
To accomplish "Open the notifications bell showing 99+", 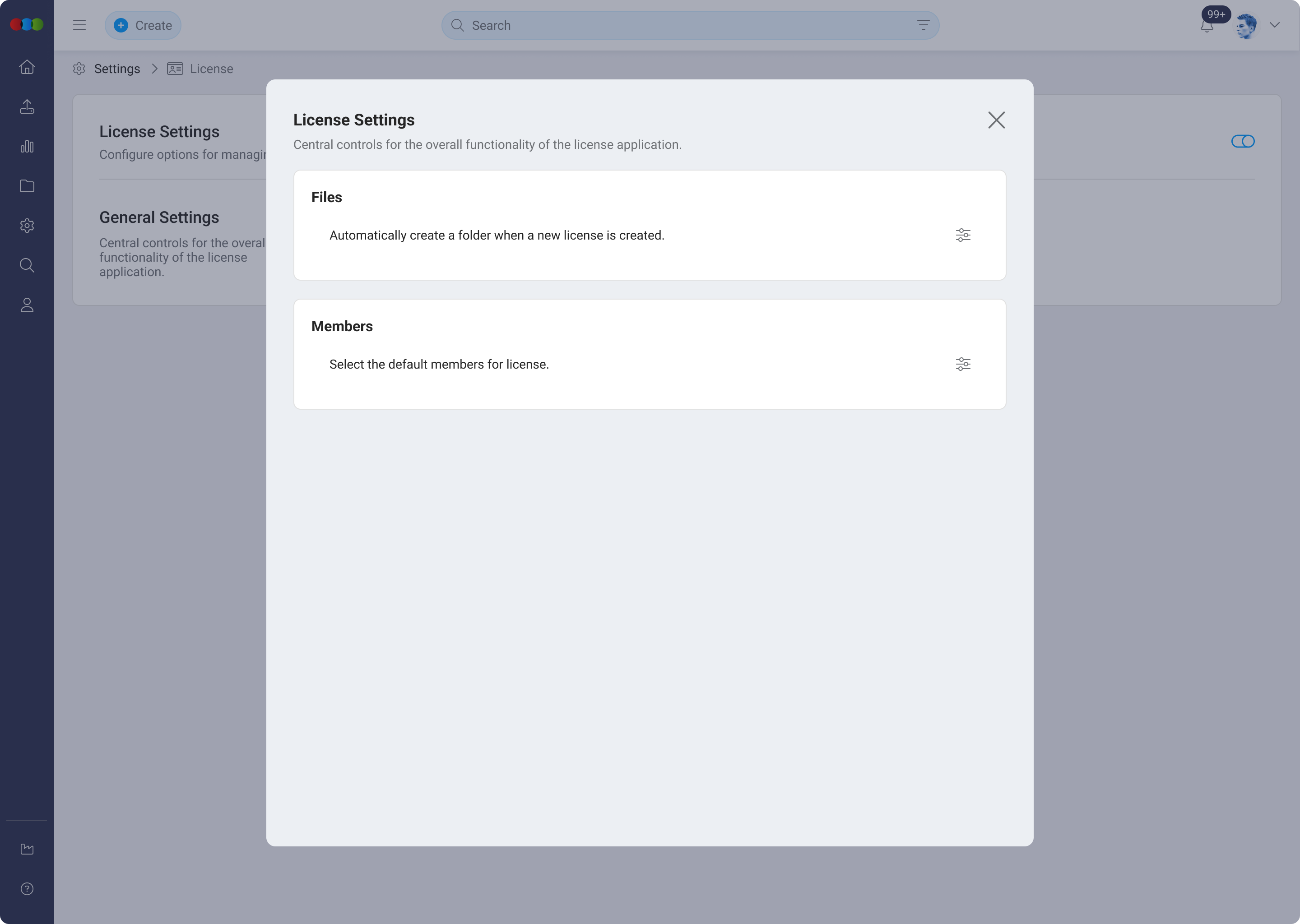I will tap(1206, 25).
